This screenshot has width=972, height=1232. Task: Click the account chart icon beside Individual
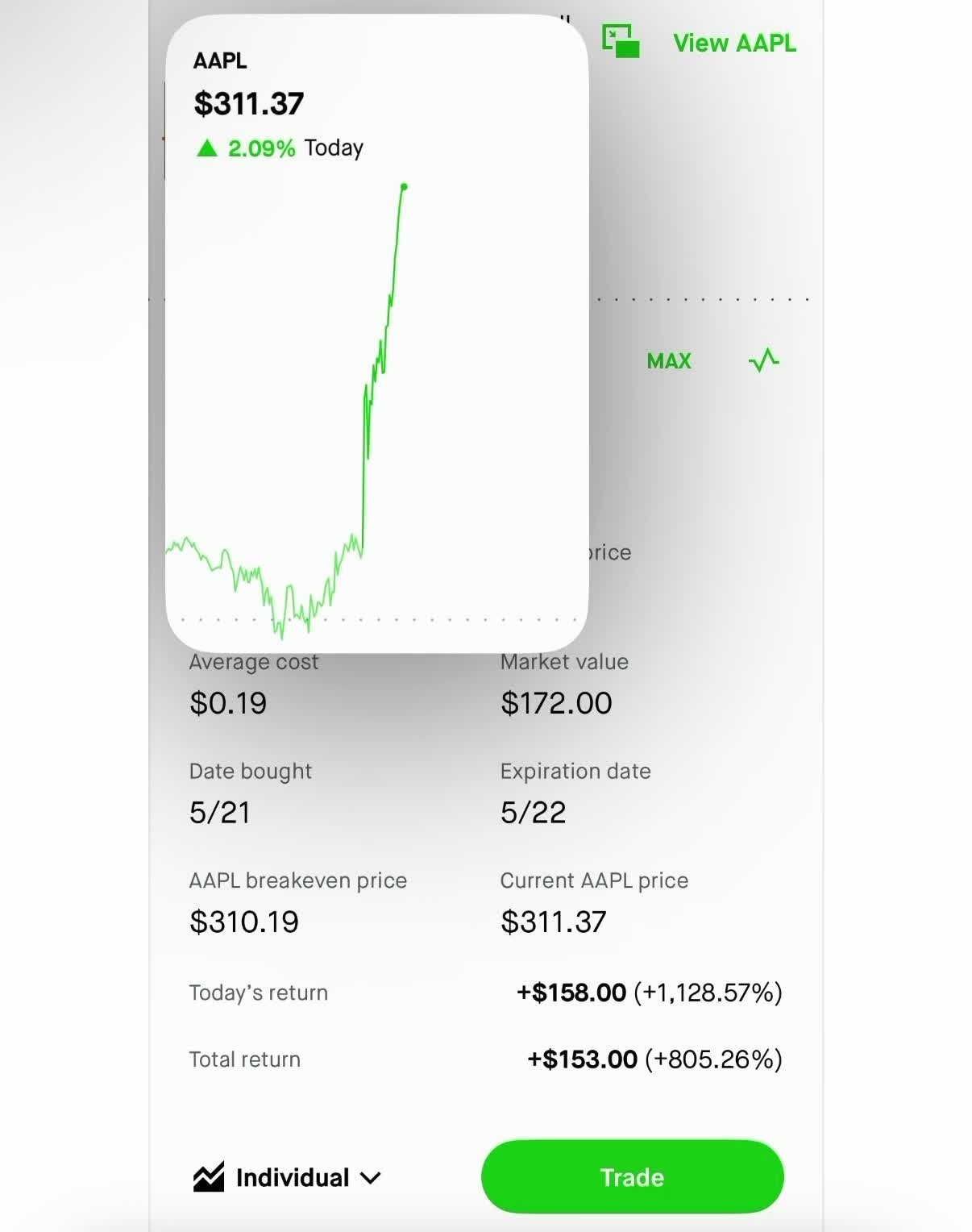point(209,1178)
